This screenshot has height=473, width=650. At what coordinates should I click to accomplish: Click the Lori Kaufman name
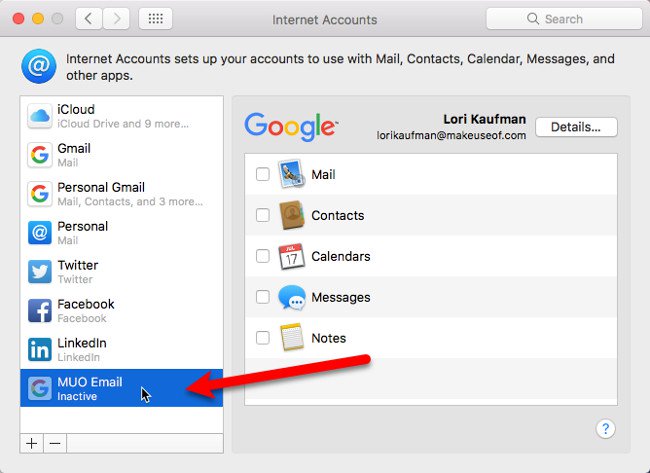pos(485,119)
